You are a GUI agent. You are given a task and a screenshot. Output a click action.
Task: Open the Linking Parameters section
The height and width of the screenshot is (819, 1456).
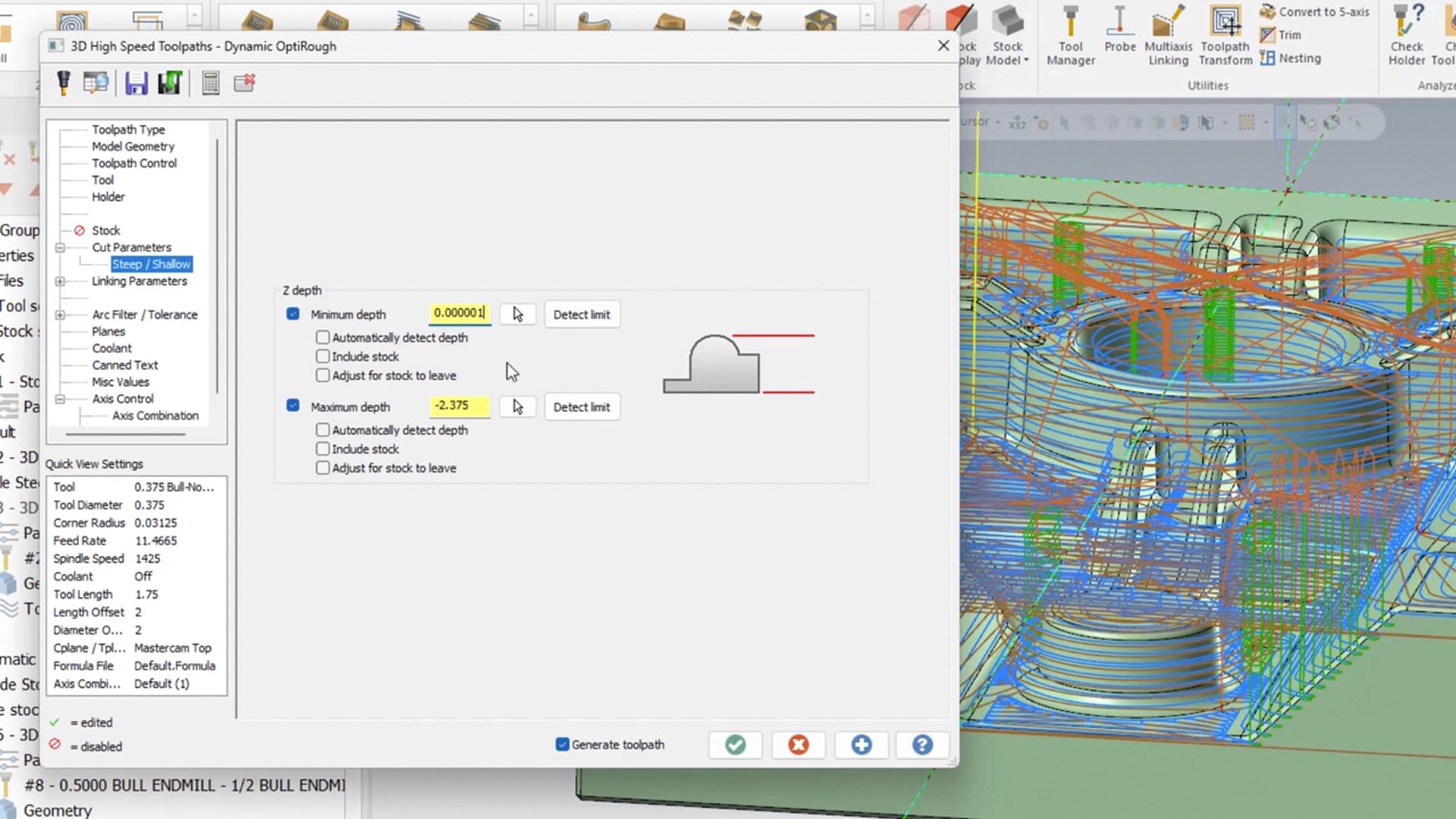(140, 281)
